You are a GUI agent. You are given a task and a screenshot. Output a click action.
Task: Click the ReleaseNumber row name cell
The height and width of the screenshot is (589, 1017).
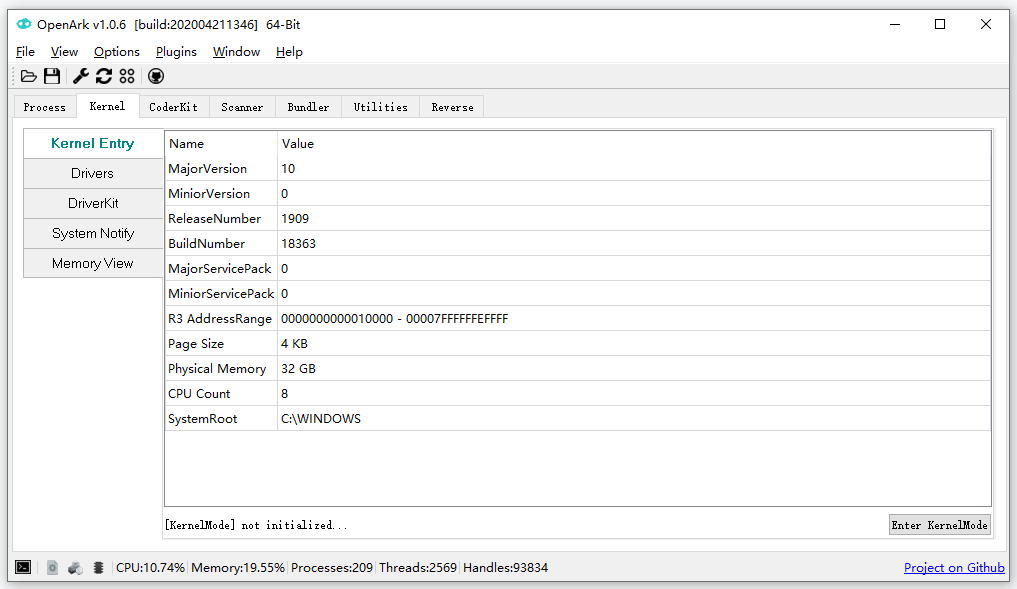pyautogui.click(x=221, y=219)
